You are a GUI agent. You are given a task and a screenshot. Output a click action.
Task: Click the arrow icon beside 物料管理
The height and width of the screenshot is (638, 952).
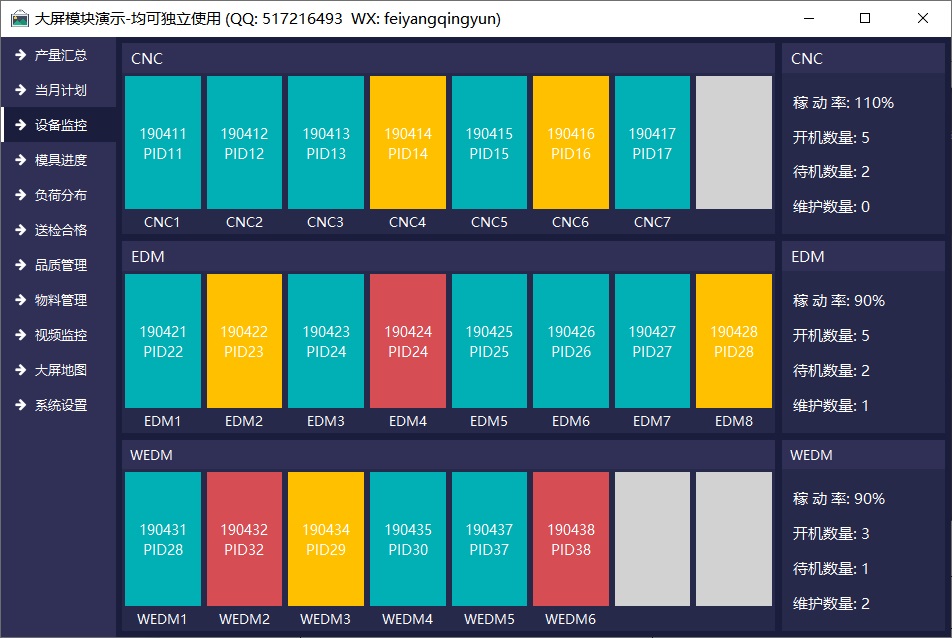click(x=19, y=300)
